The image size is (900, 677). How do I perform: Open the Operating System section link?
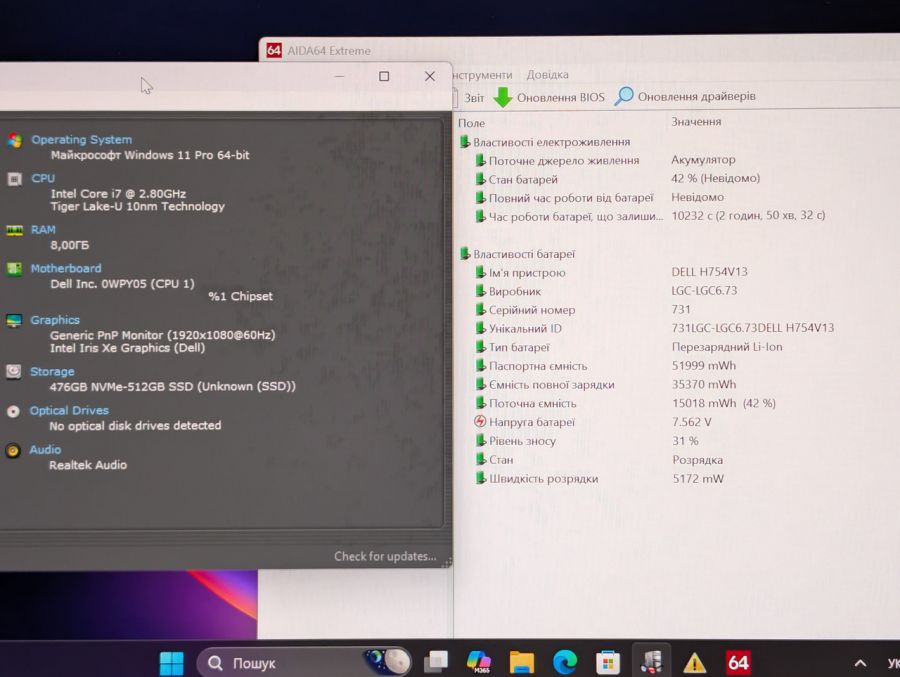point(82,140)
